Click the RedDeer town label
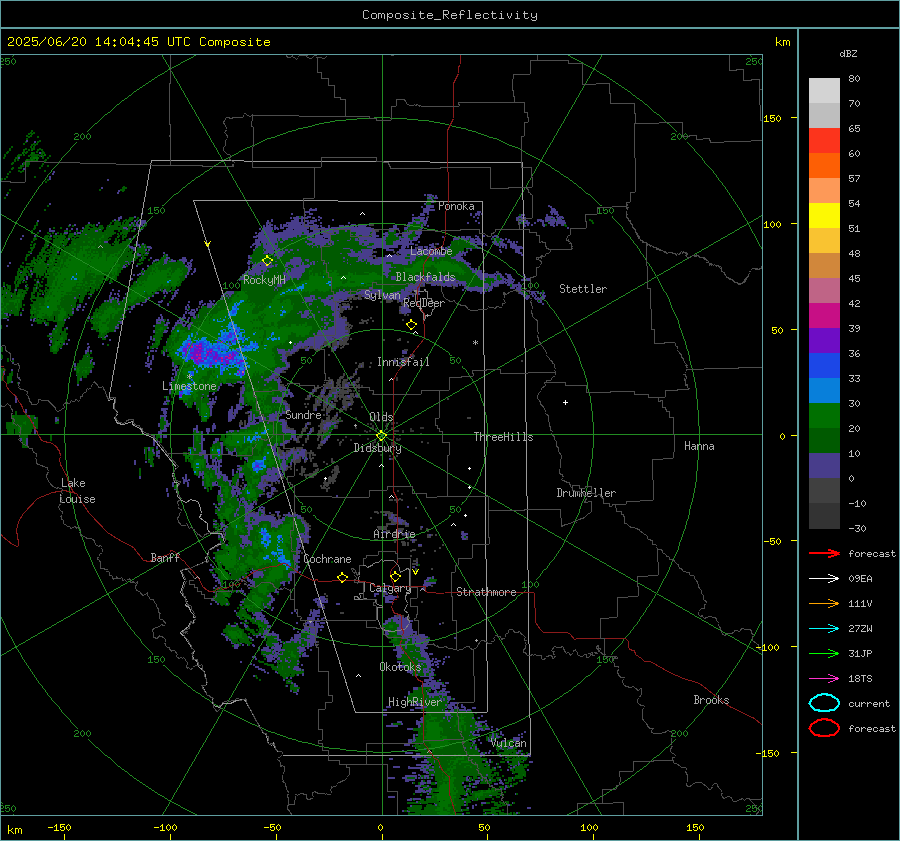Viewport: 900px width, 841px height. (x=424, y=303)
